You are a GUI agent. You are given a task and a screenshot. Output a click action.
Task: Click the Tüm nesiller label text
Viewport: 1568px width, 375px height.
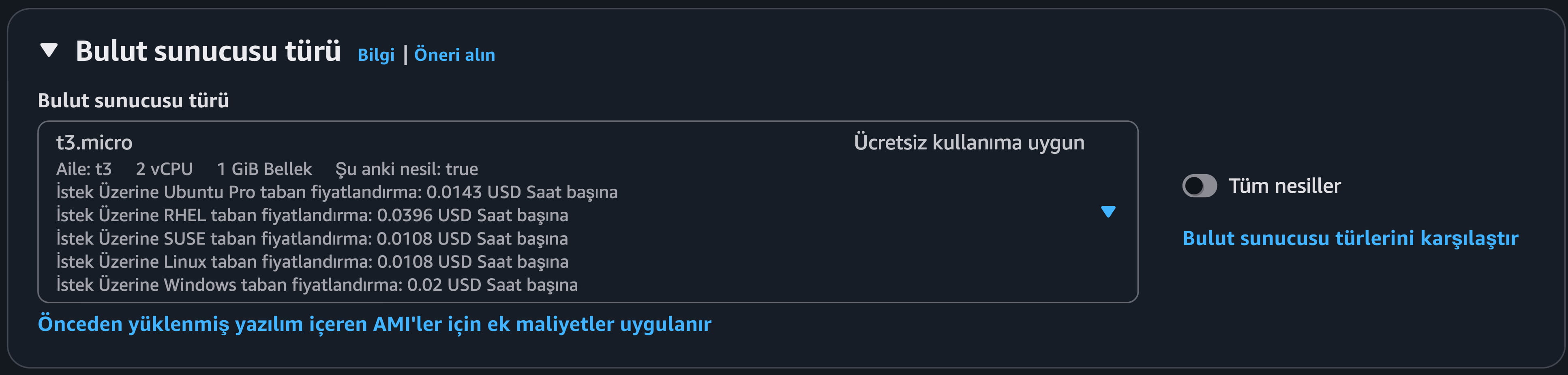(x=1284, y=186)
